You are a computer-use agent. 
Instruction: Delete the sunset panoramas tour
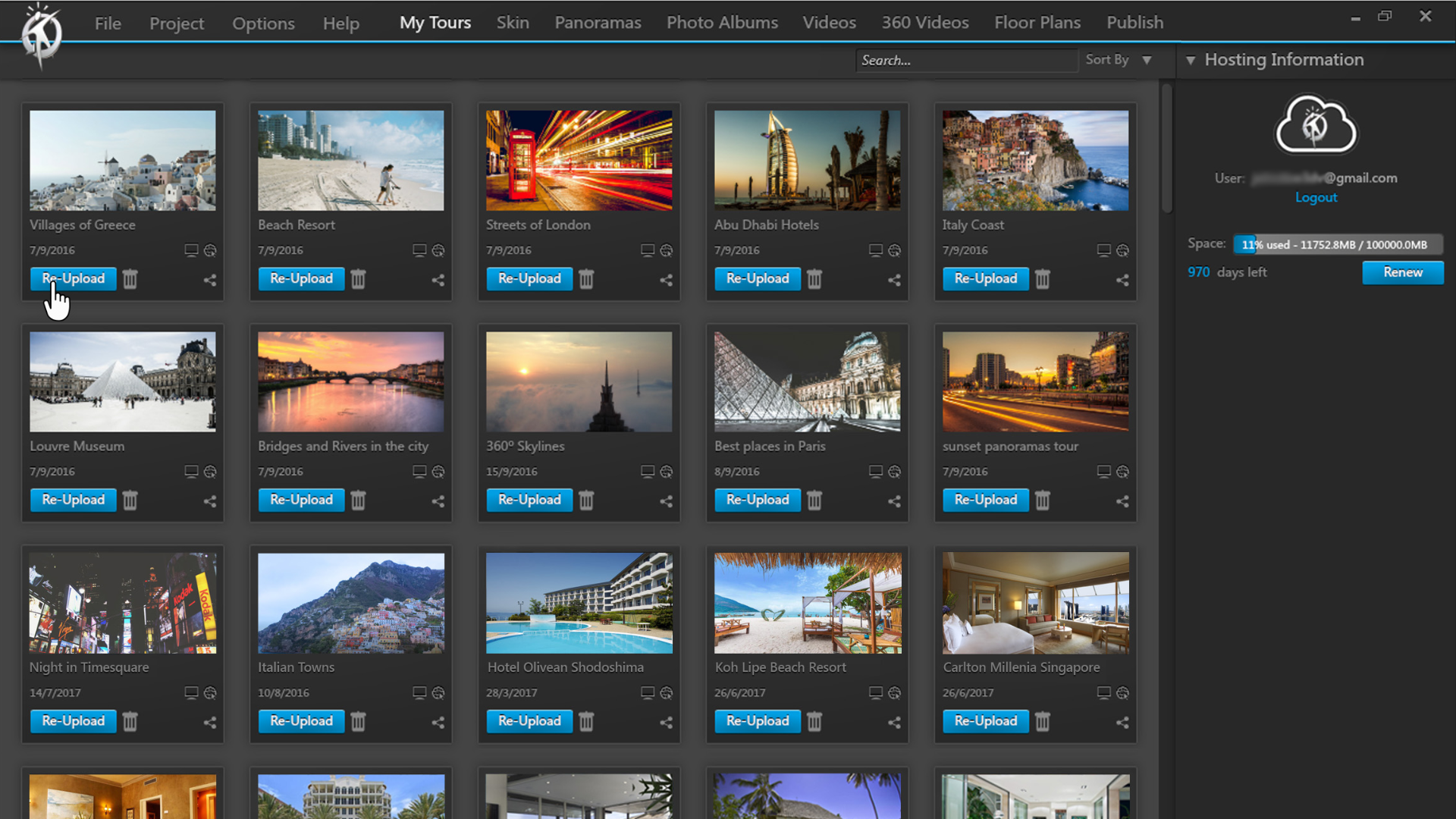pos(1043,500)
